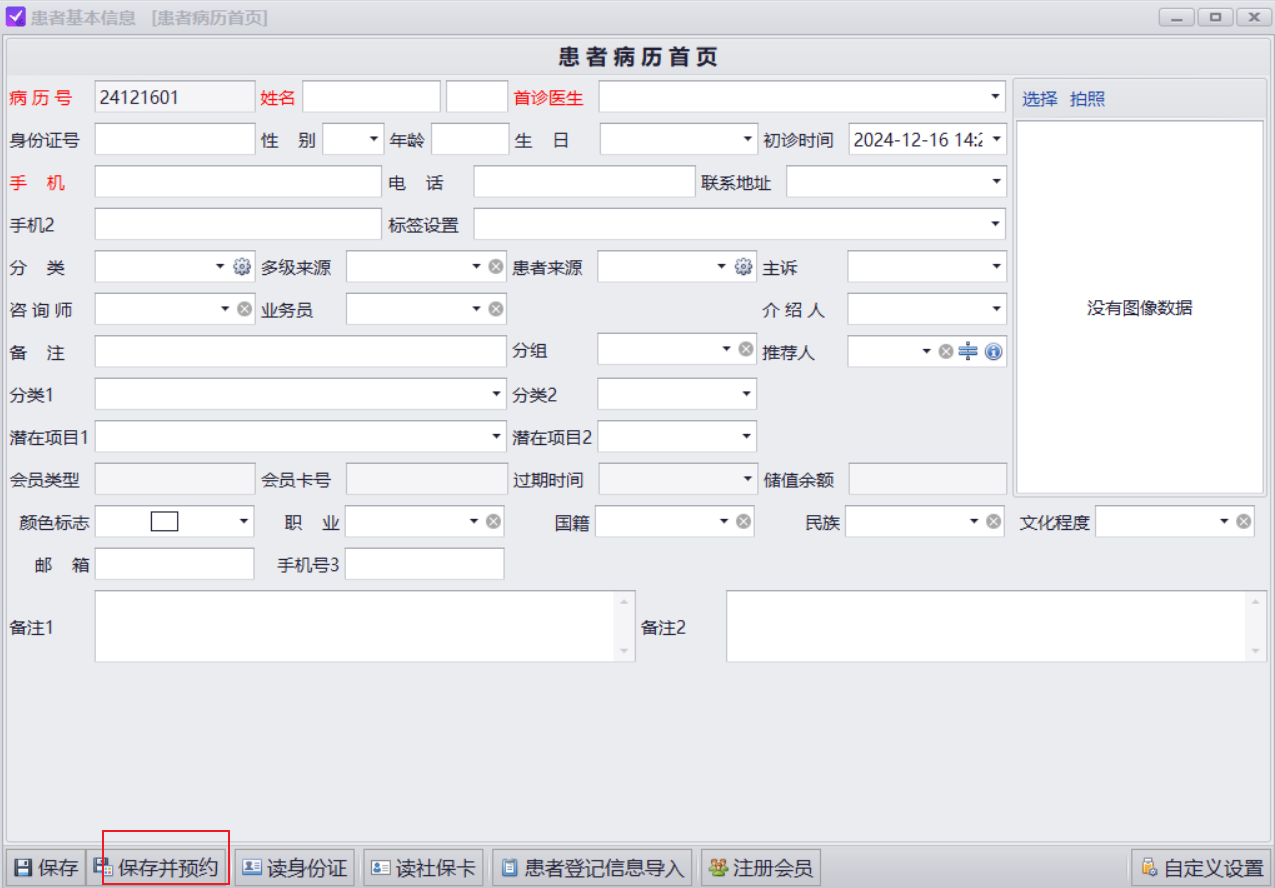Click the 注册会员 button
The width and height of the screenshot is (1275, 888).
[760, 868]
